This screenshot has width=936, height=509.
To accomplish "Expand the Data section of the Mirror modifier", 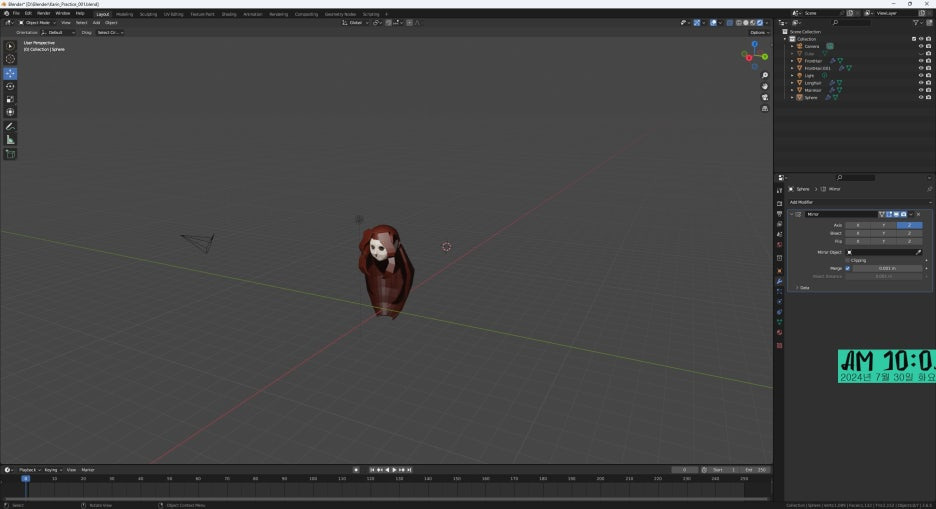I will [x=804, y=287].
